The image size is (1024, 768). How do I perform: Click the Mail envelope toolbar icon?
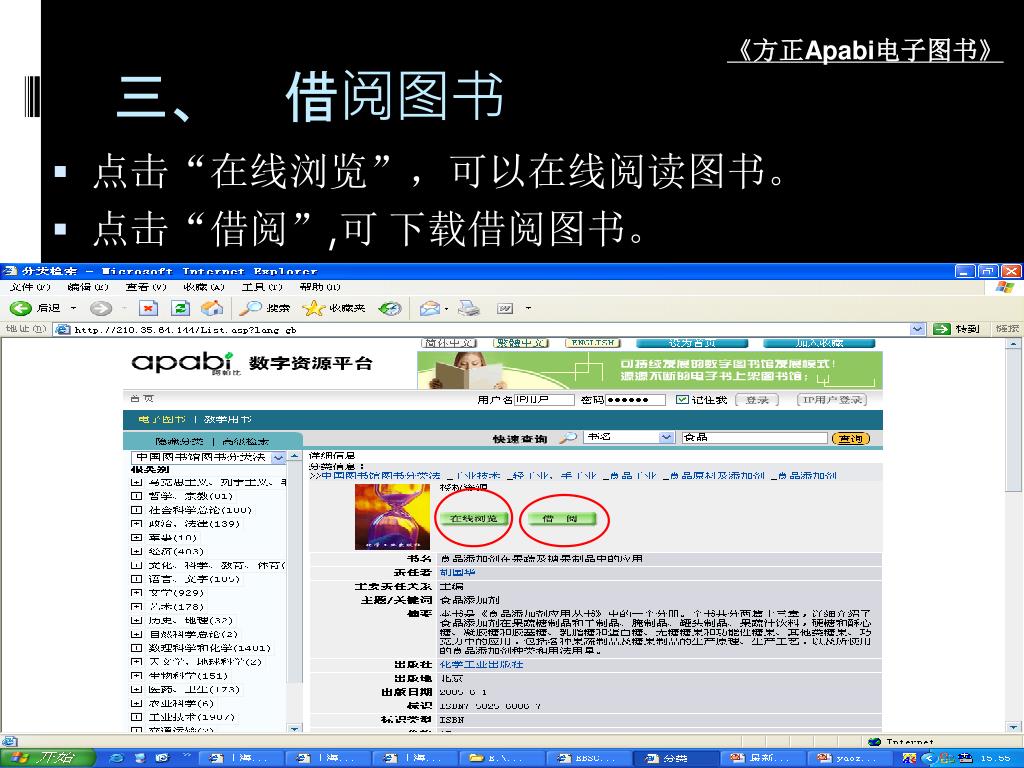pyautogui.click(x=430, y=308)
